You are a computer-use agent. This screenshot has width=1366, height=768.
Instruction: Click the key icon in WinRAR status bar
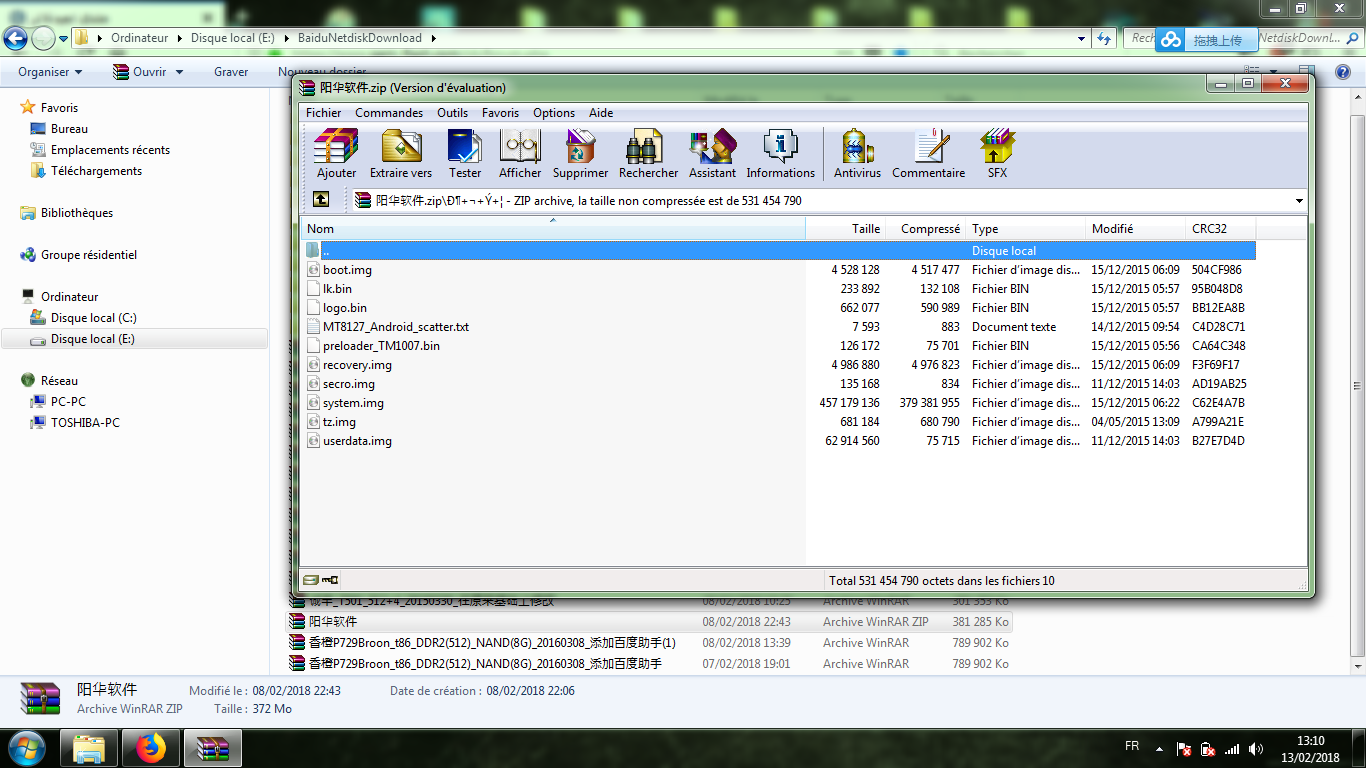pyautogui.click(x=330, y=580)
